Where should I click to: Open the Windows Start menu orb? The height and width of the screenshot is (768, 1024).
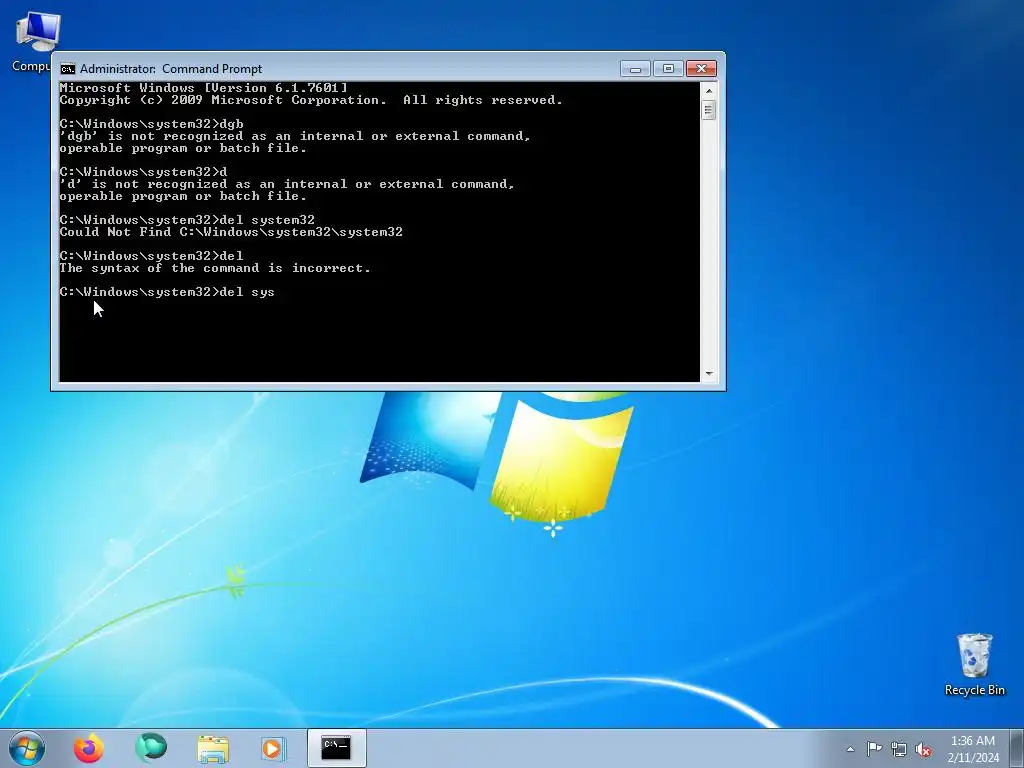click(x=27, y=748)
